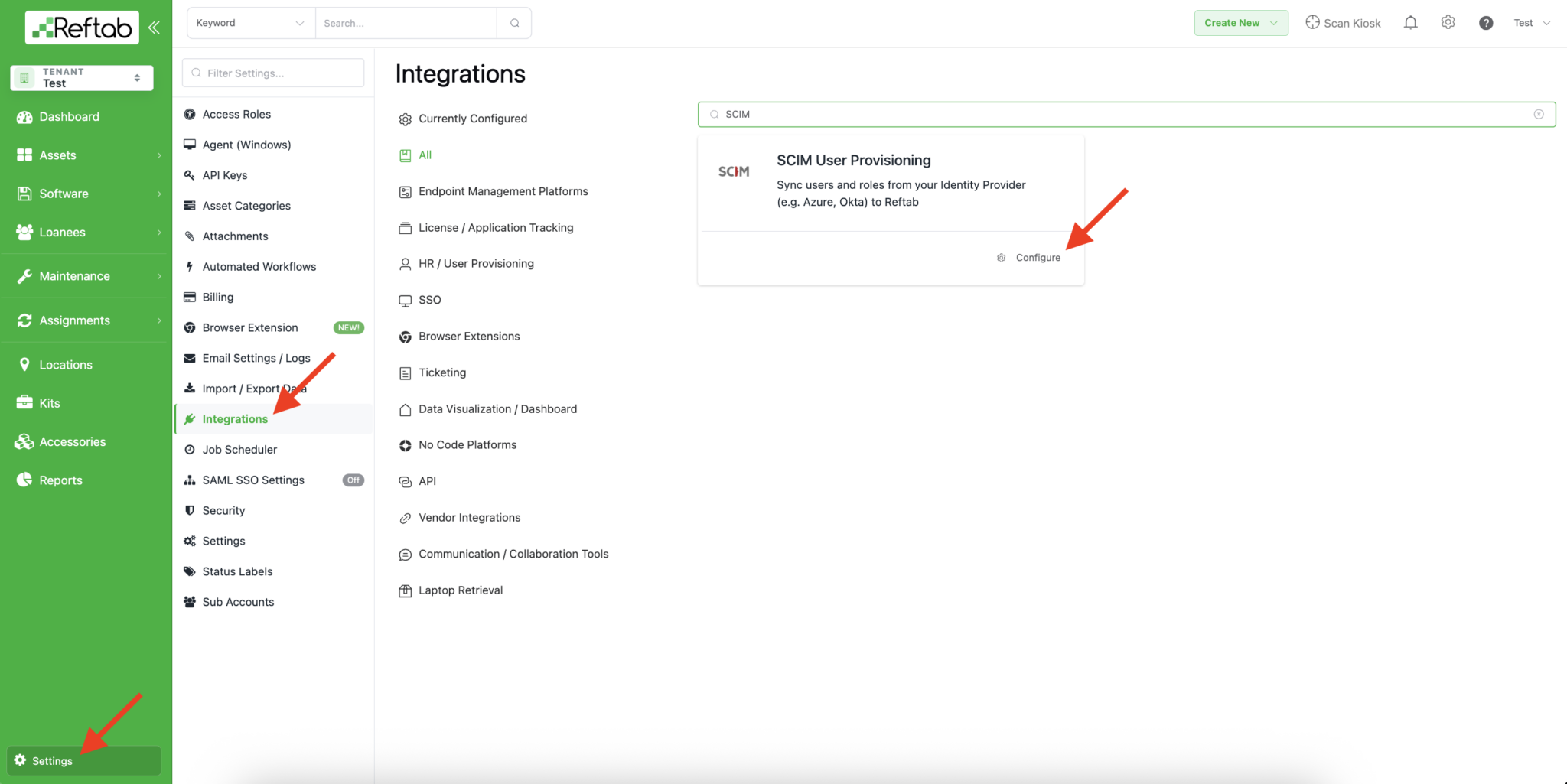Open Browser Extension settings
Viewport: 1567px width, 784px height.
coord(274,327)
